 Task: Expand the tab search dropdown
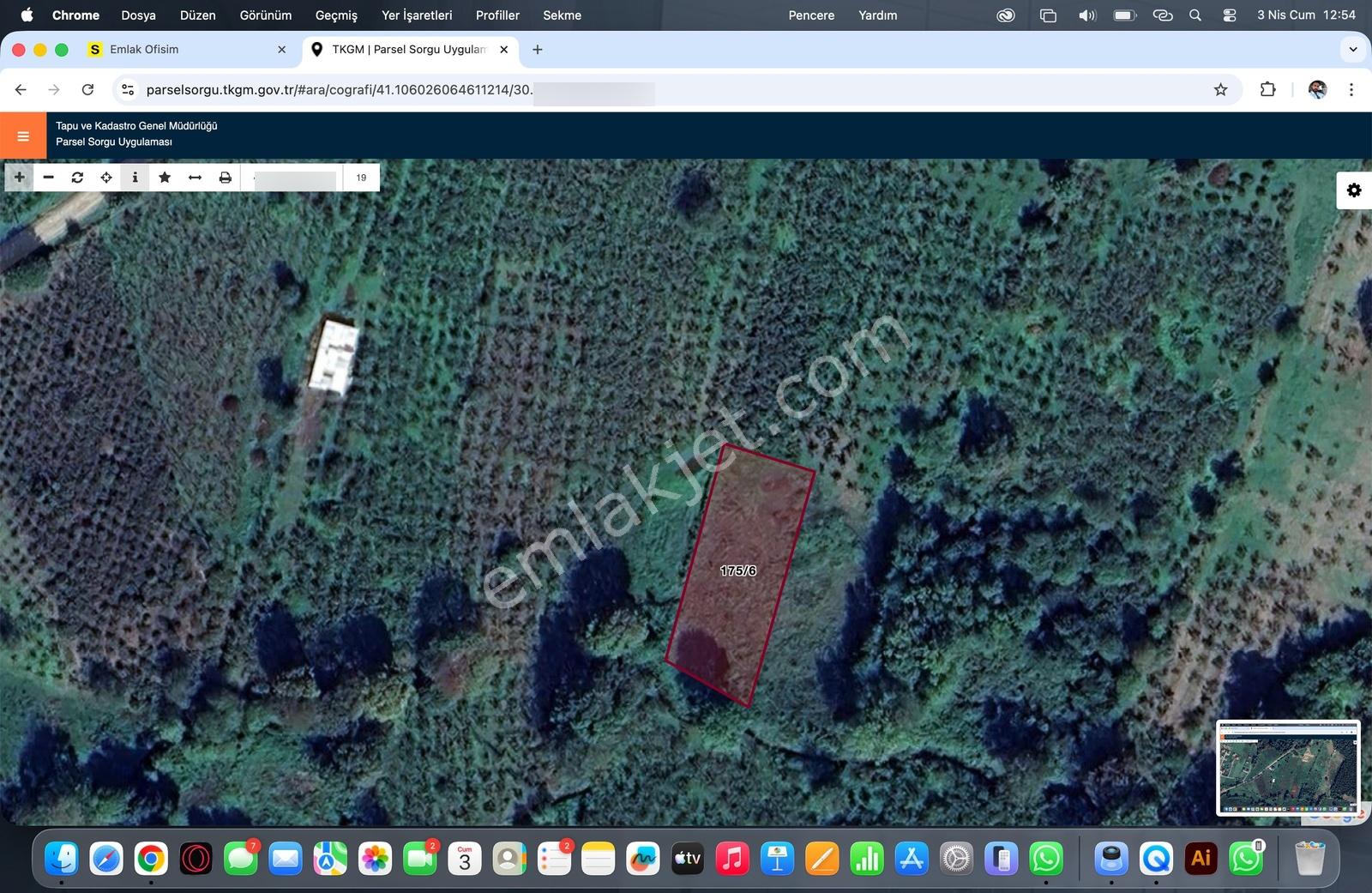point(1353,50)
